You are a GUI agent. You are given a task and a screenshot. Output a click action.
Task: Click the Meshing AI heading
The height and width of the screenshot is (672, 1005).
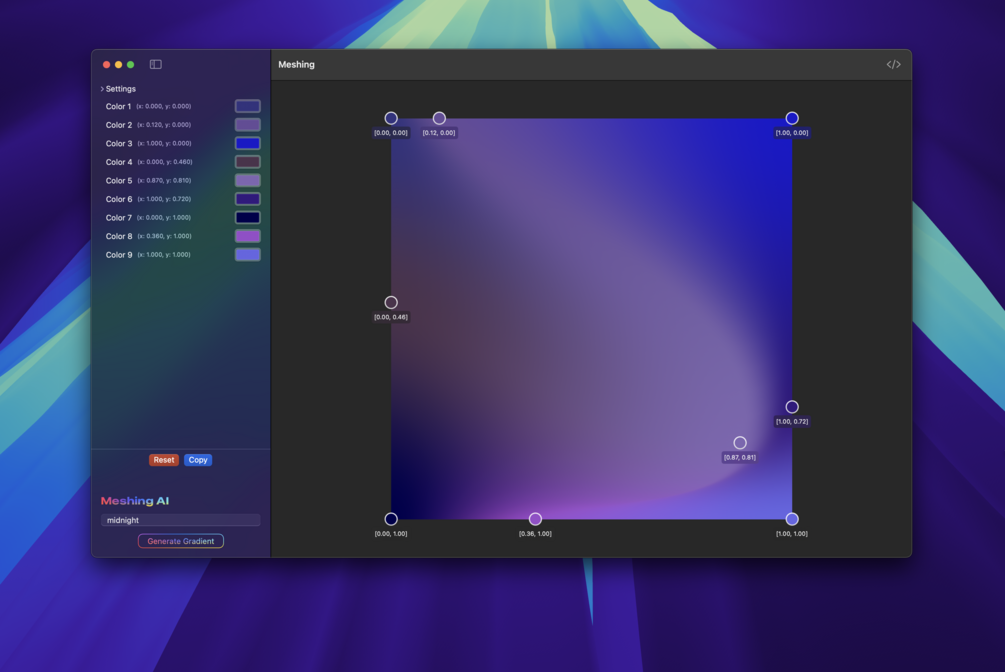tap(135, 501)
